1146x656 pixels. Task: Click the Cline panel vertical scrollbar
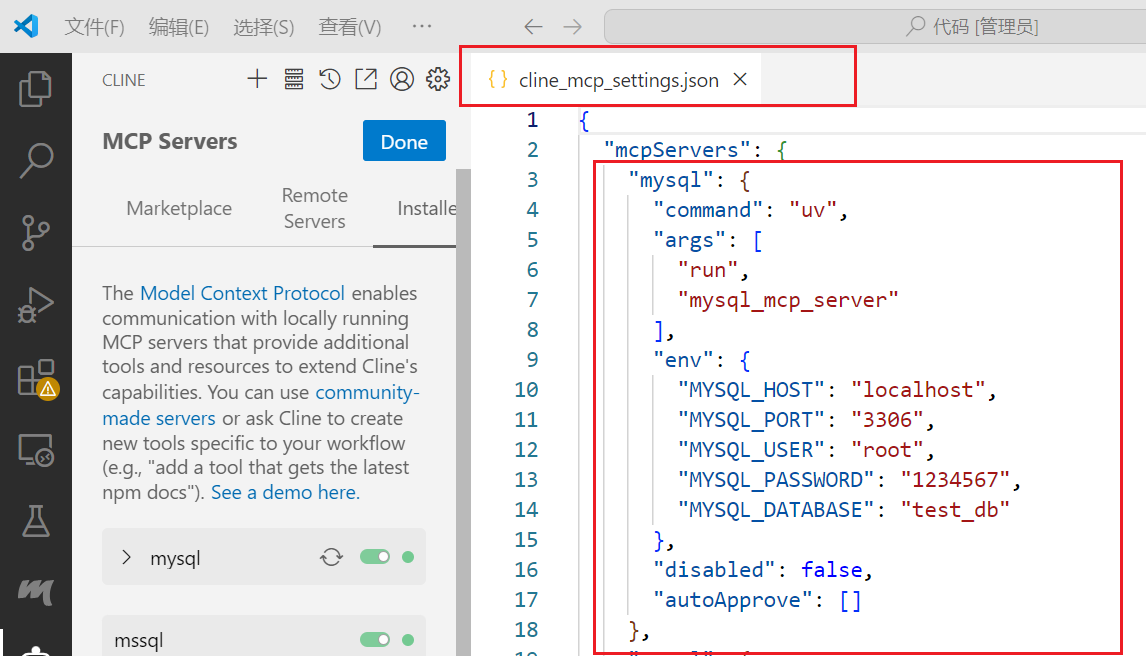pyautogui.click(x=463, y=412)
